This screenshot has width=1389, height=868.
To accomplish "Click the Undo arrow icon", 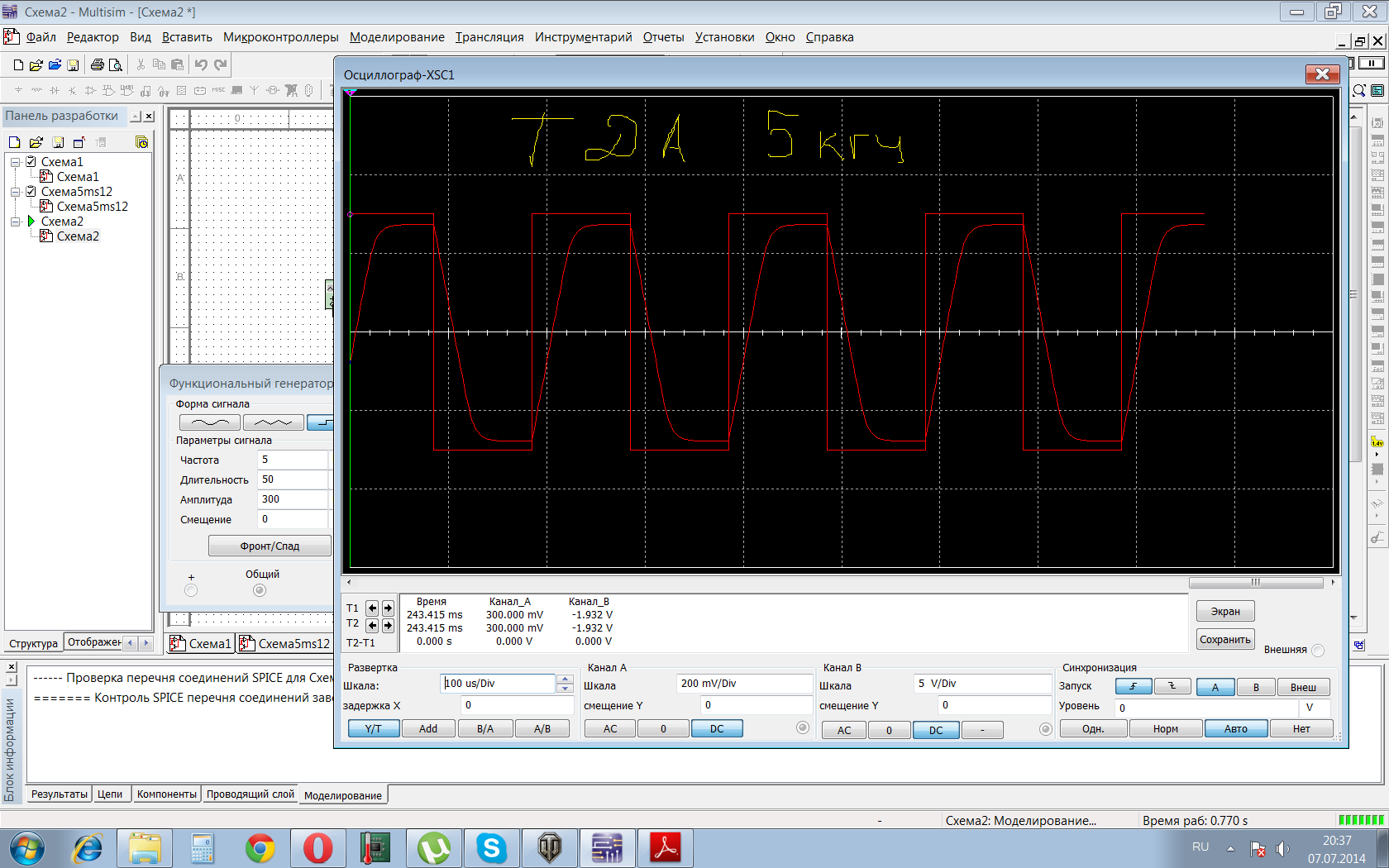I will click(x=201, y=64).
